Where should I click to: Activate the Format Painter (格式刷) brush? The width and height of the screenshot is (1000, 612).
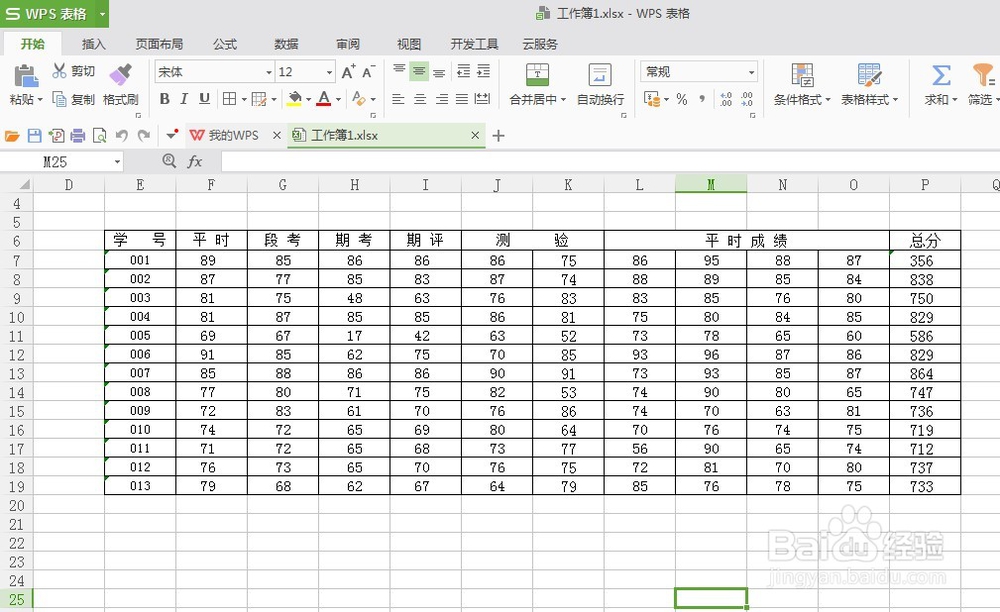click(x=120, y=85)
